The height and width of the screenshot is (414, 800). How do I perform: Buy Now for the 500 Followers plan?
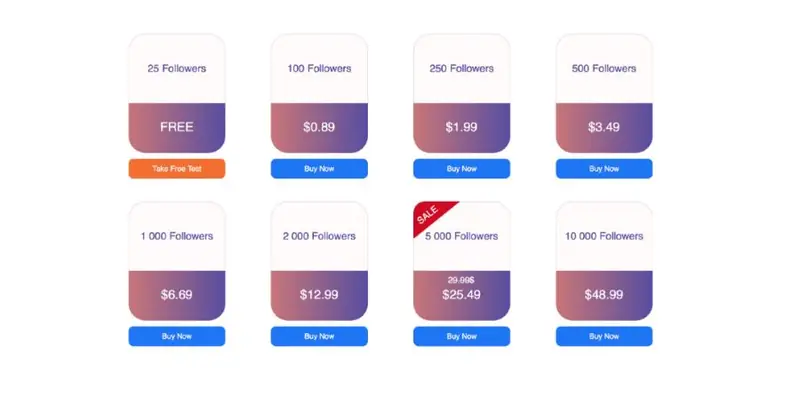coord(604,168)
